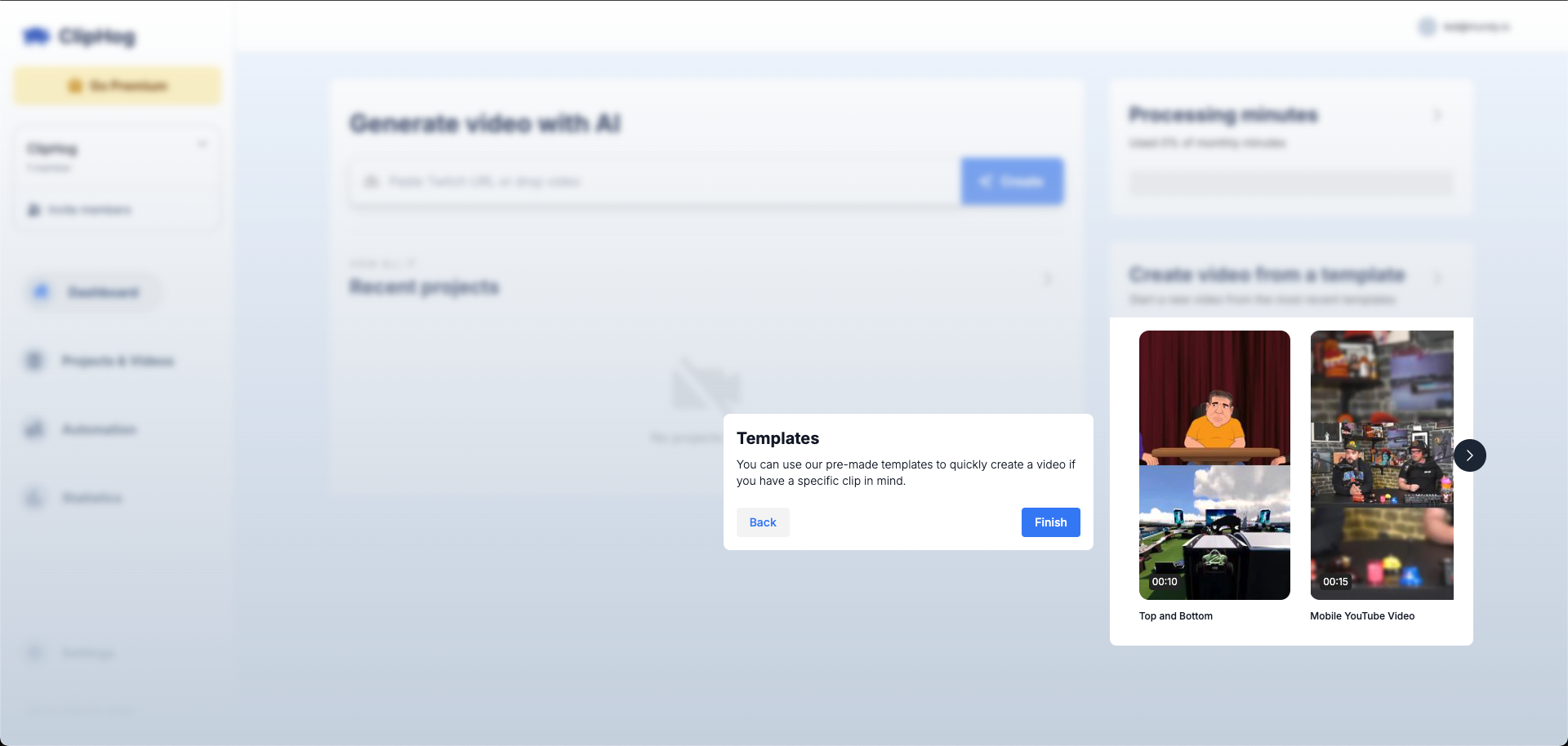This screenshot has height=746, width=1568.
Task: Click the blue Create button
Action: 1013,181
